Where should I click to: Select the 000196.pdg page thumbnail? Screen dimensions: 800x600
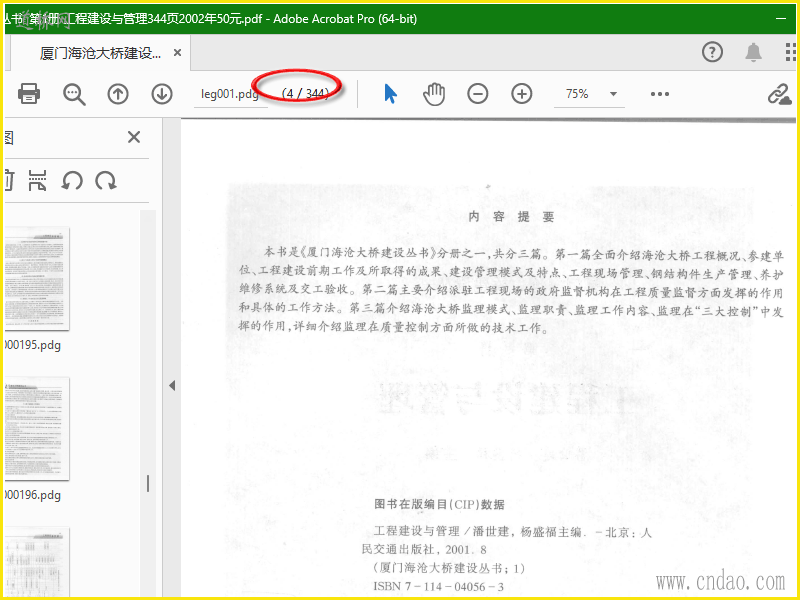37,429
